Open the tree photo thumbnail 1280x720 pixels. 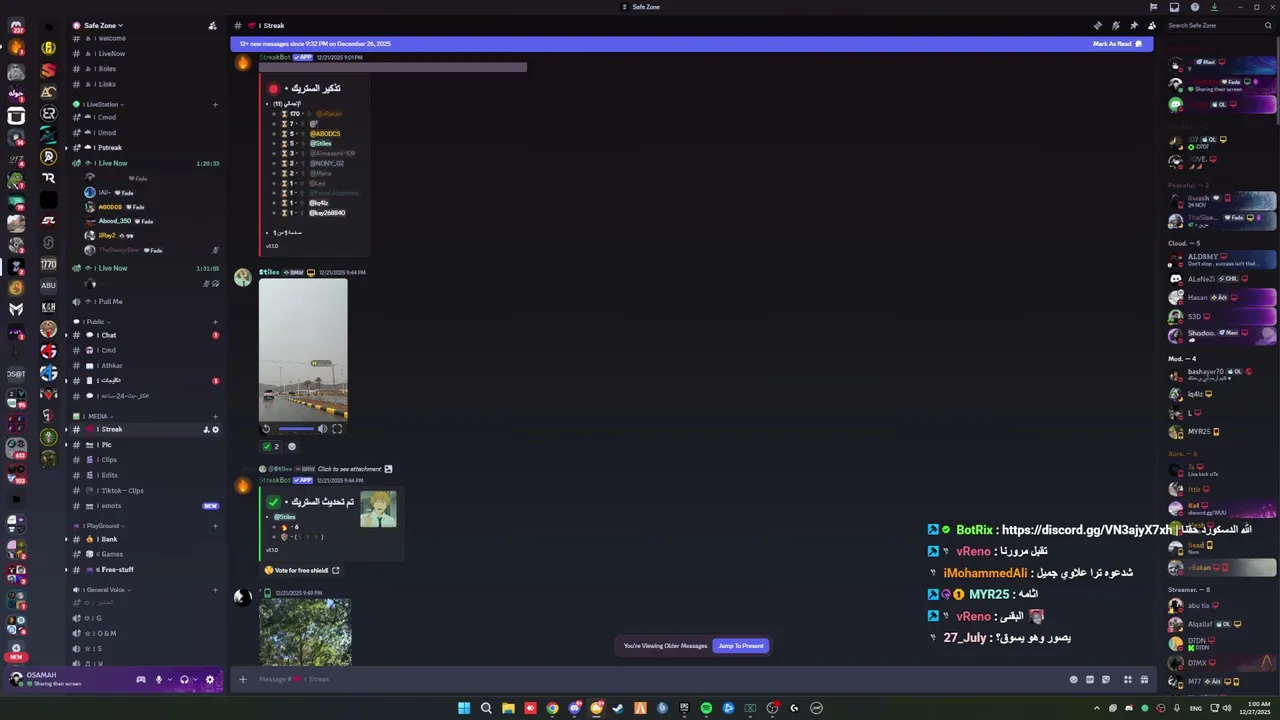[305, 632]
